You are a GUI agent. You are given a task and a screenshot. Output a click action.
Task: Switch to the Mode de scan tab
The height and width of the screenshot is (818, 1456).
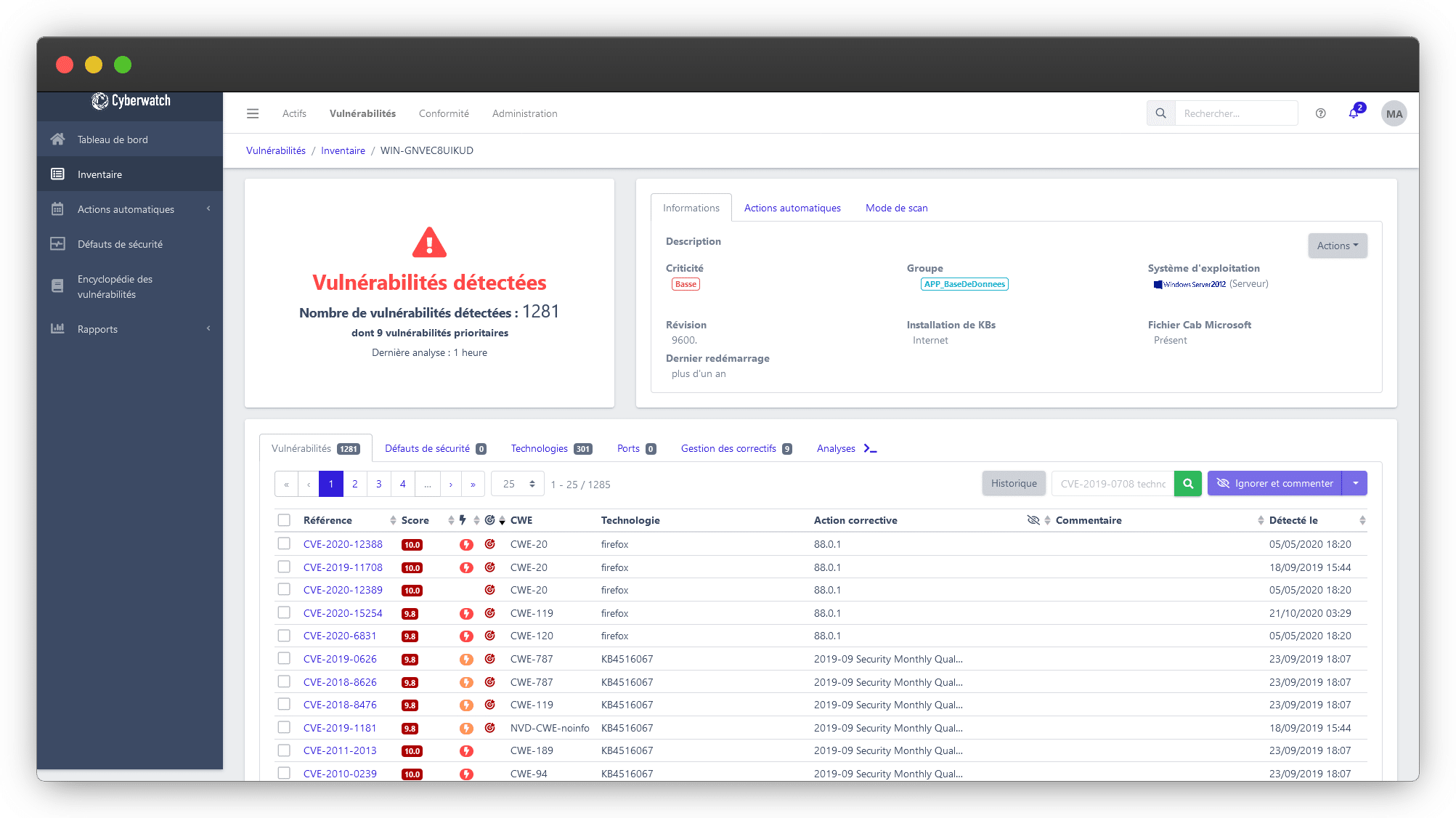pos(895,207)
